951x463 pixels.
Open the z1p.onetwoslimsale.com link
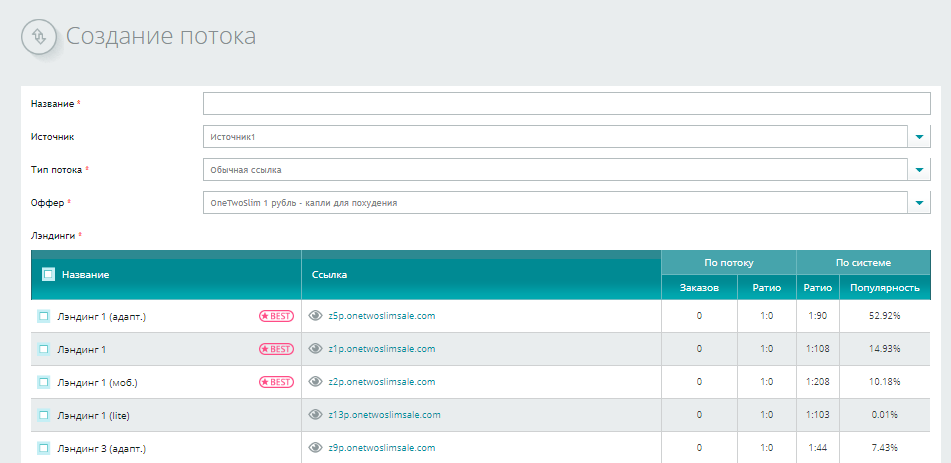click(x=382, y=349)
